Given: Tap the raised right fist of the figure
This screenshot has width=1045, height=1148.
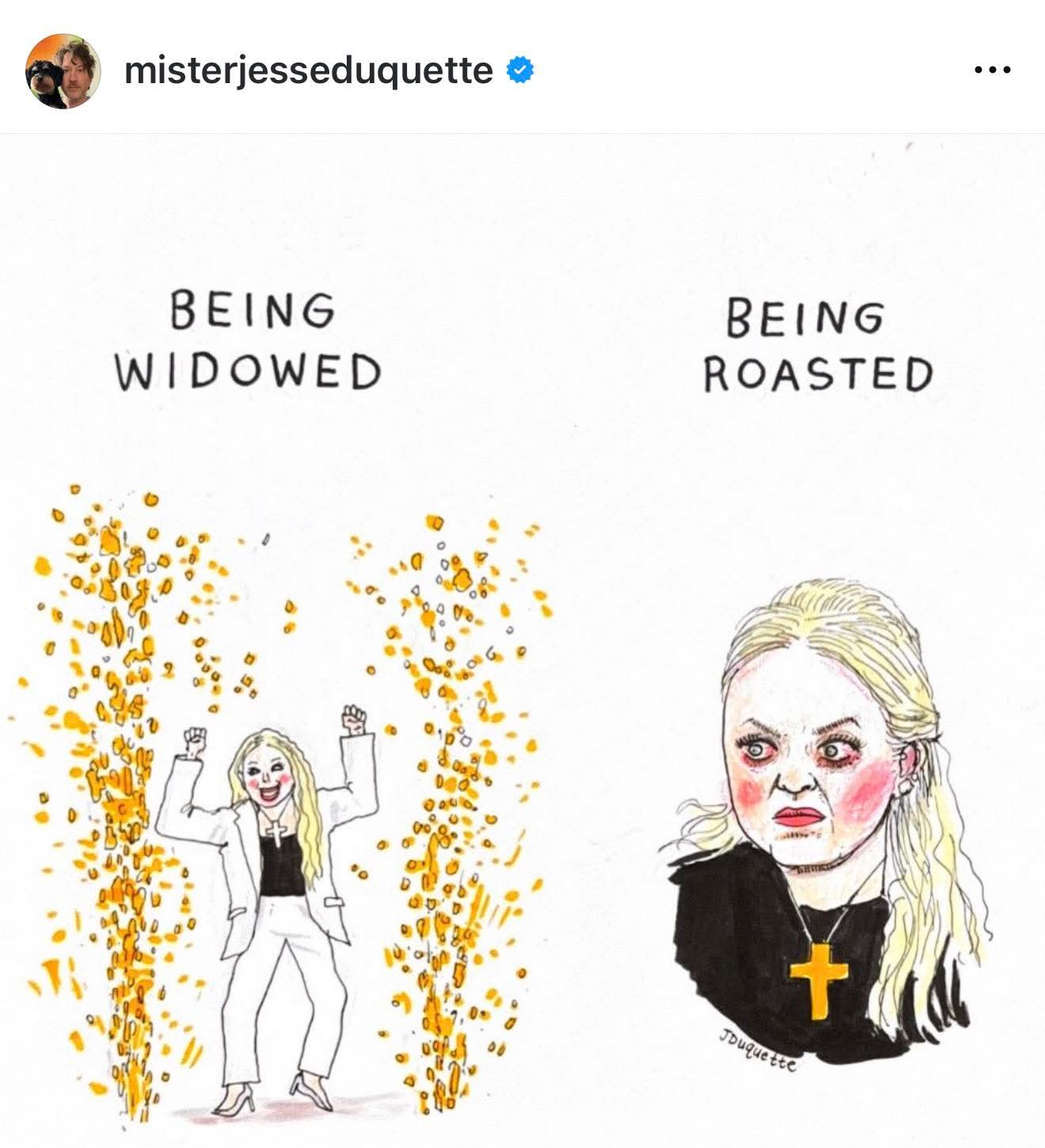Looking at the screenshot, I should [355, 719].
